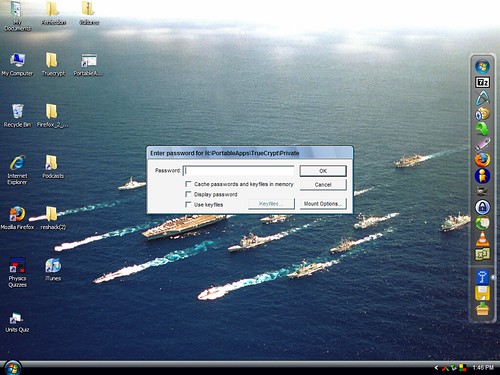Open the My Documents desktop icon
The height and width of the screenshot is (375, 500).
click(x=17, y=16)
